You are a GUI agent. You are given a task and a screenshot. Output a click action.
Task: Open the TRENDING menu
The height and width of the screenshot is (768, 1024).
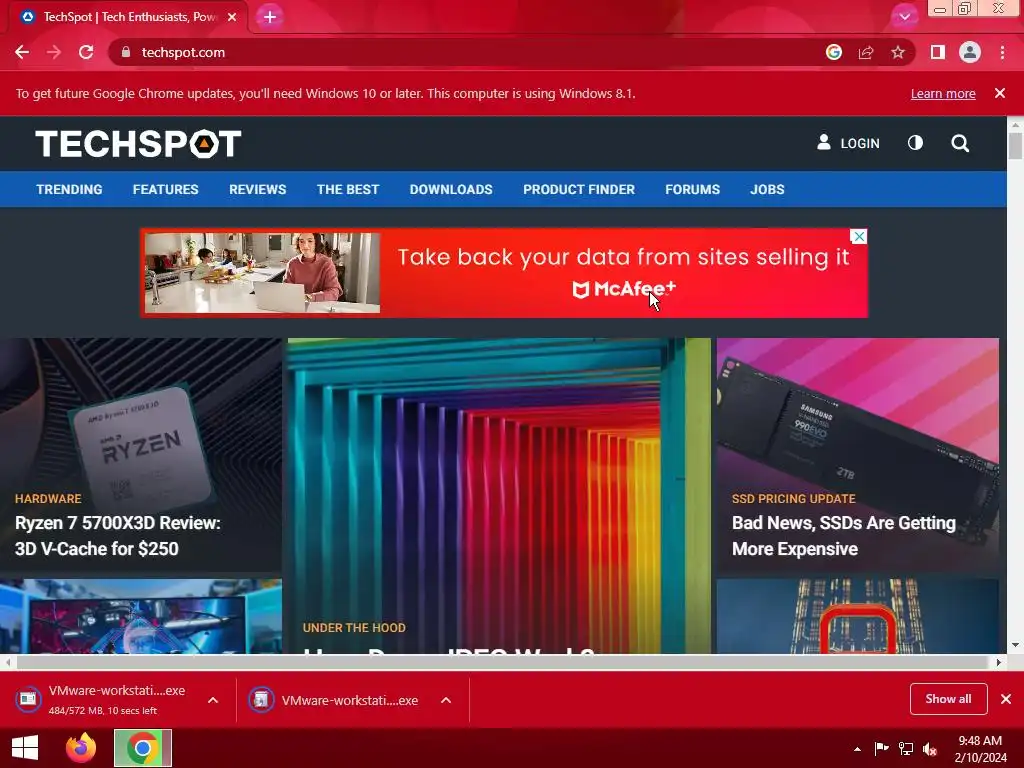[69, 189]
